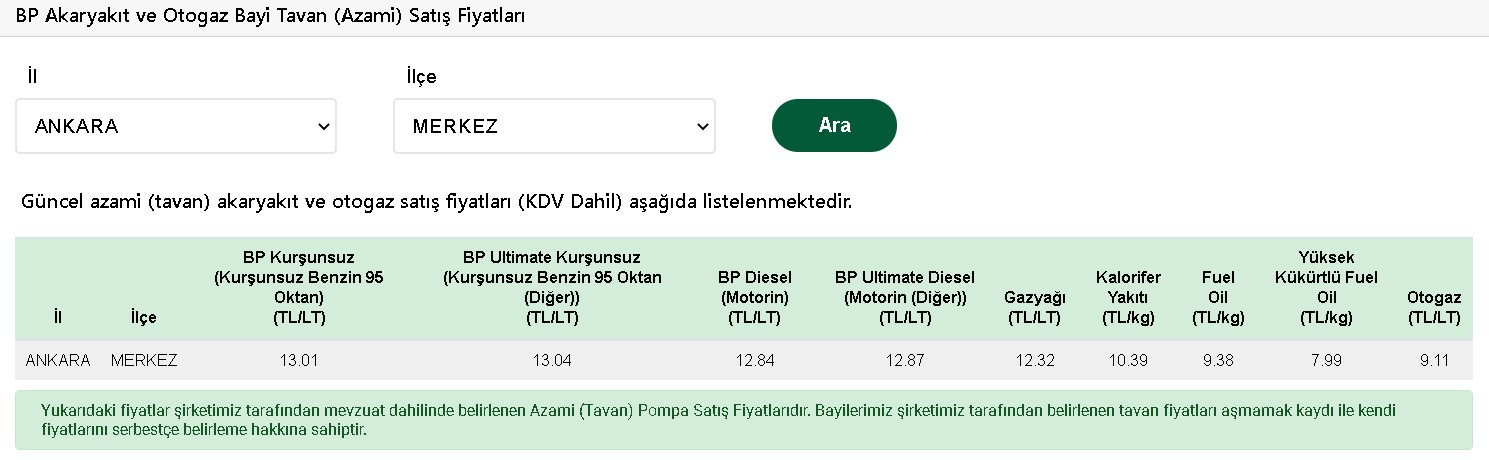Viewport: 1489px width, 460px height.
Task: Click the BP Diesel (Motorin) column header
Action: pos(754,297)
